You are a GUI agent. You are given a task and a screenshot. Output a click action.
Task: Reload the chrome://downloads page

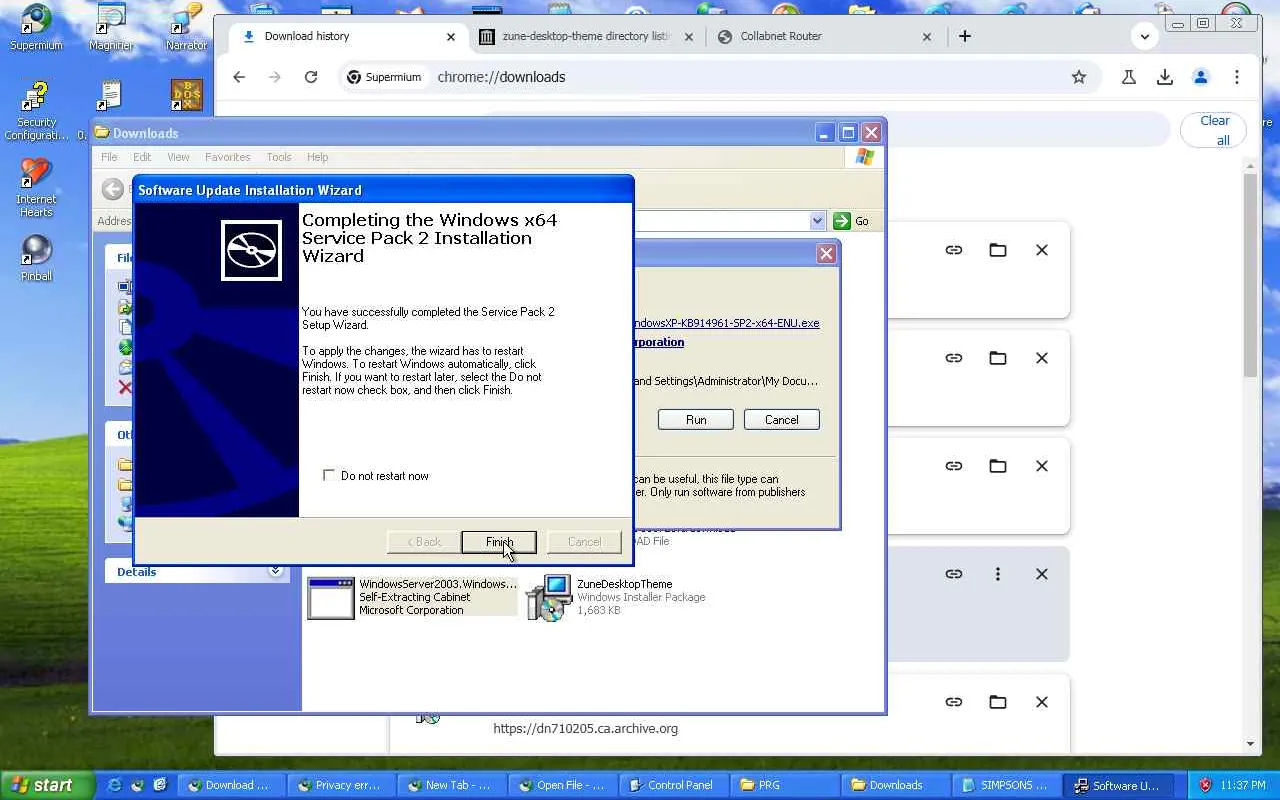[x=311, y=77]
